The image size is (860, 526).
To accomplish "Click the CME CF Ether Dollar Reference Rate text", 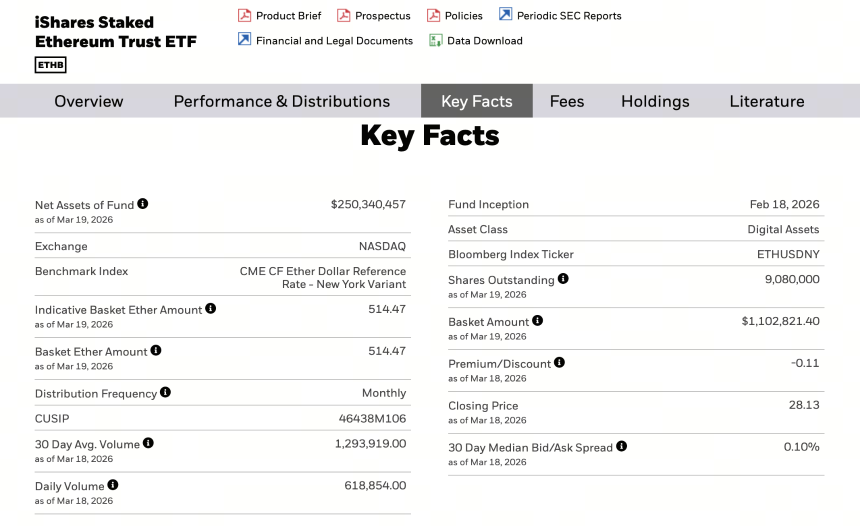I will pos(323,278).
